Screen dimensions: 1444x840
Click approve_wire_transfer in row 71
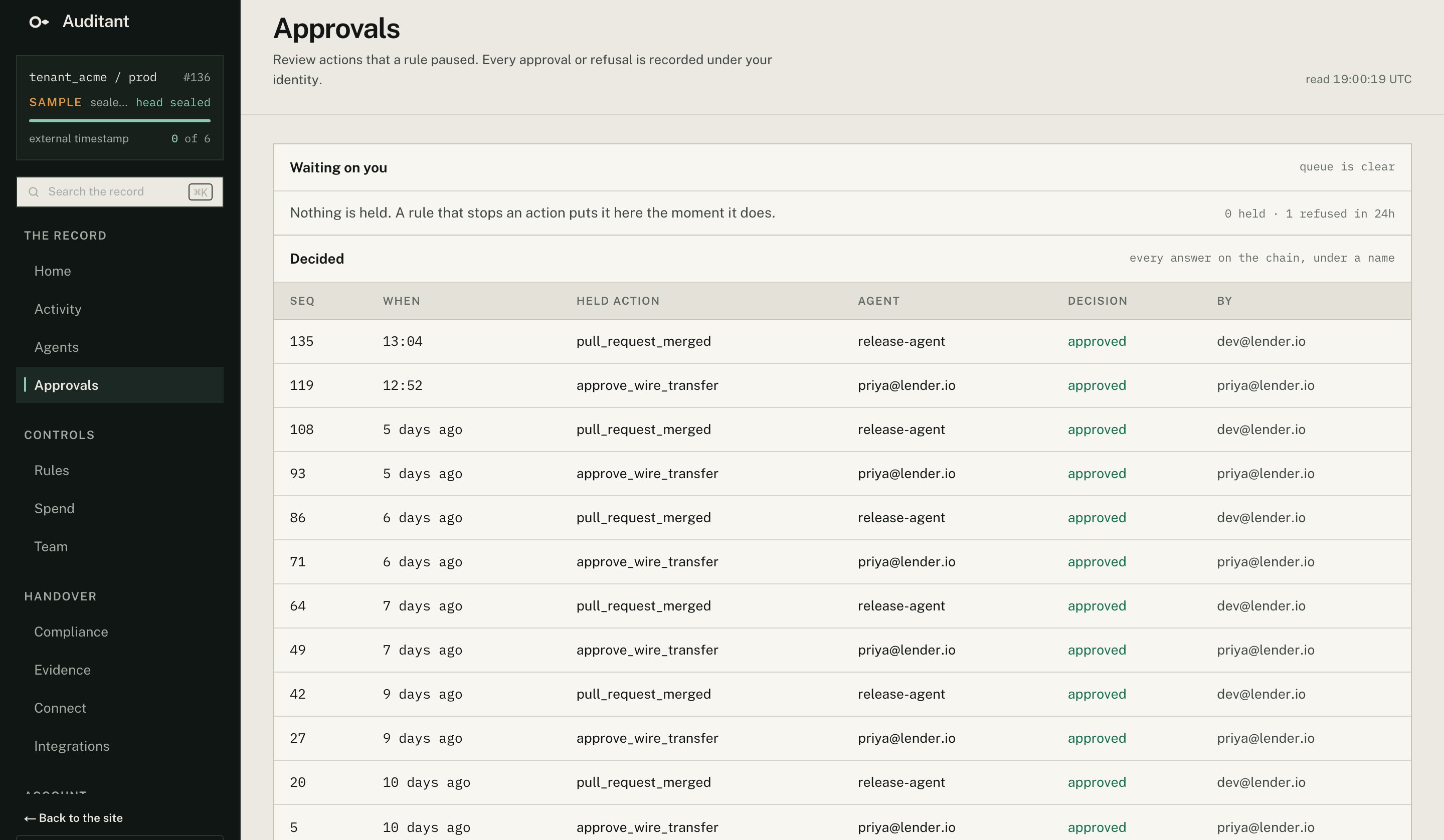pyautogui.click(x=647, y=562)
